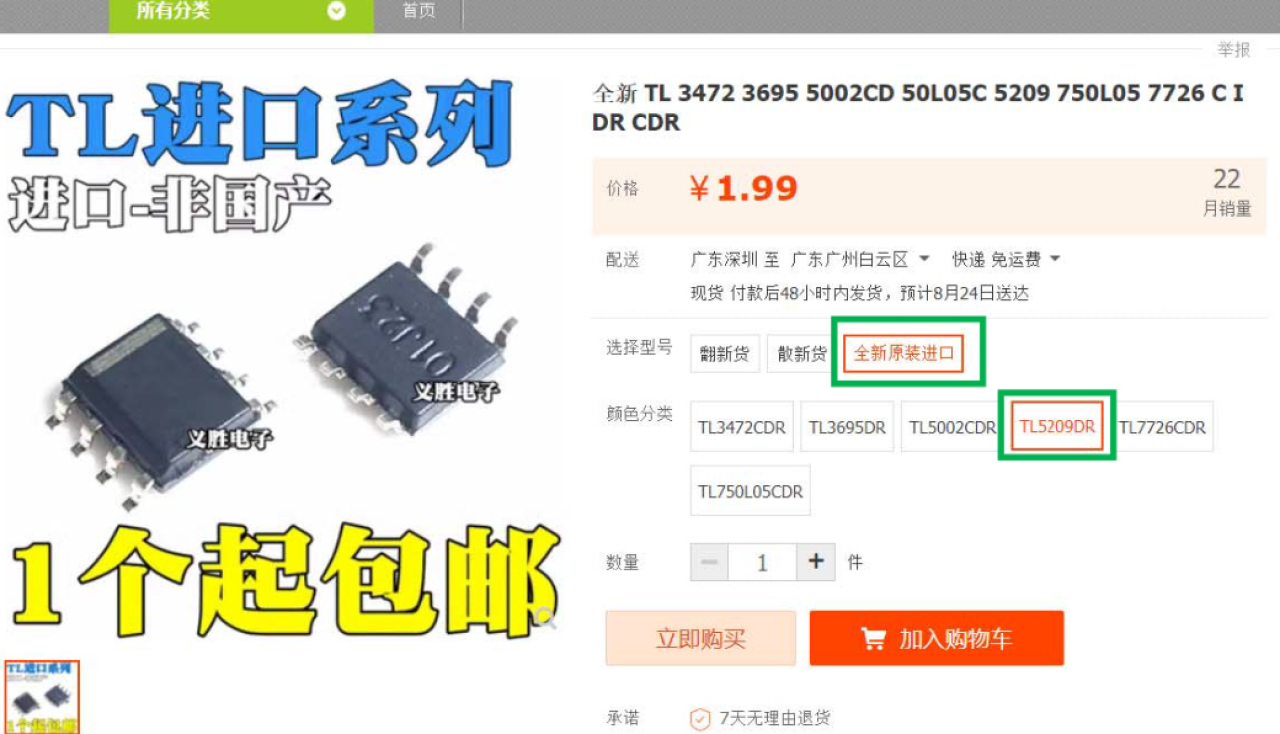Expand the 所有分类 category dropdown arrow
The height and width of the screenshot is (734, 1280).
[337, 11]
